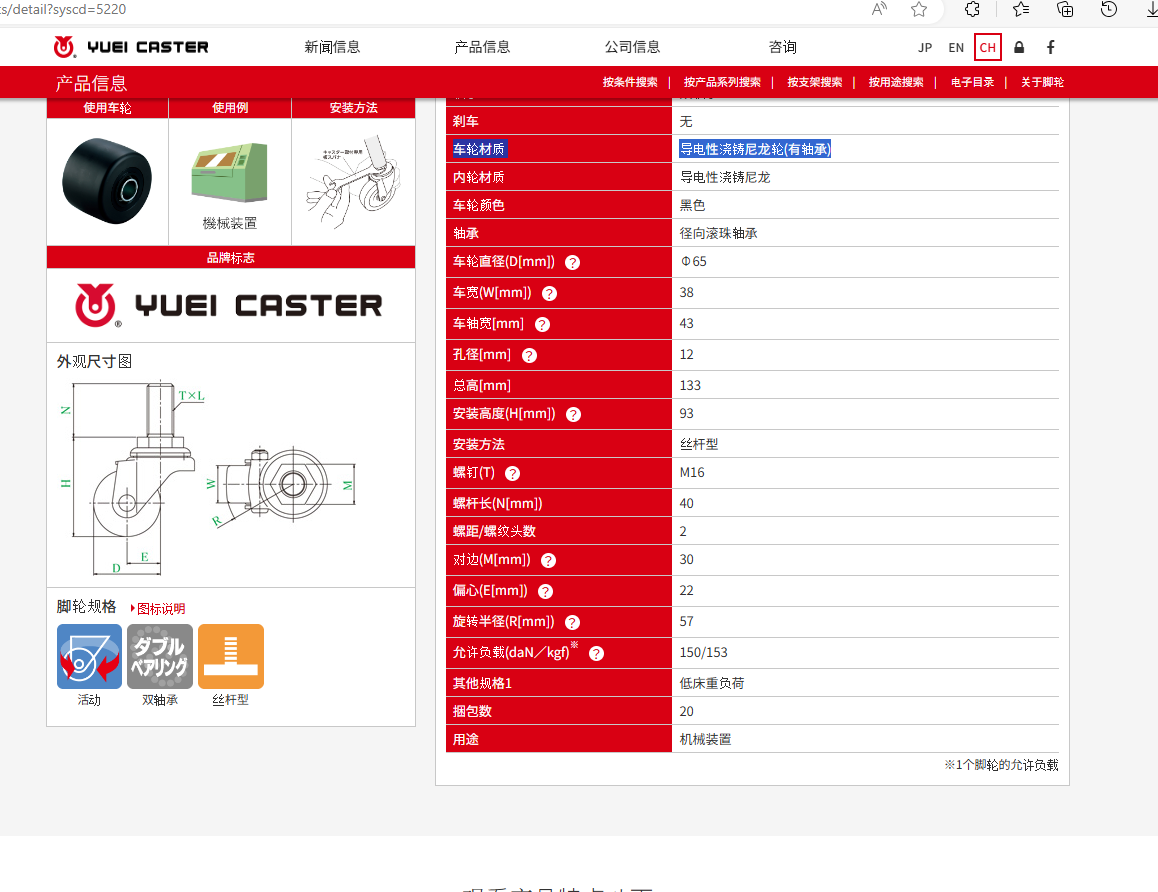Click the YUEI CASTER logo
Screen dimensions: 1158x892
(131, 46)
